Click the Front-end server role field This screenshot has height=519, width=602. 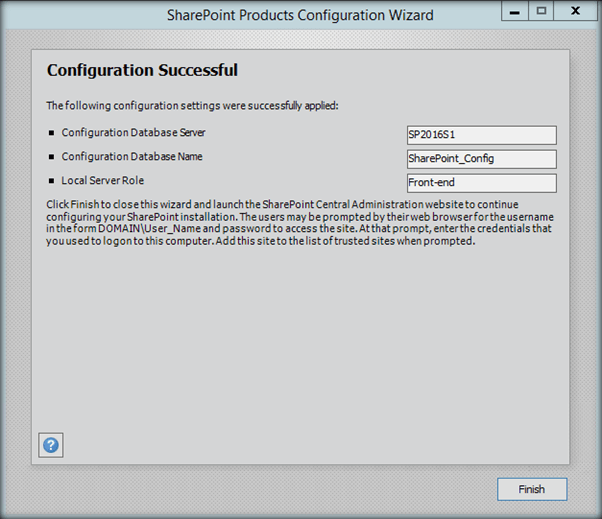pyautogui.click(x=480, y=183)
